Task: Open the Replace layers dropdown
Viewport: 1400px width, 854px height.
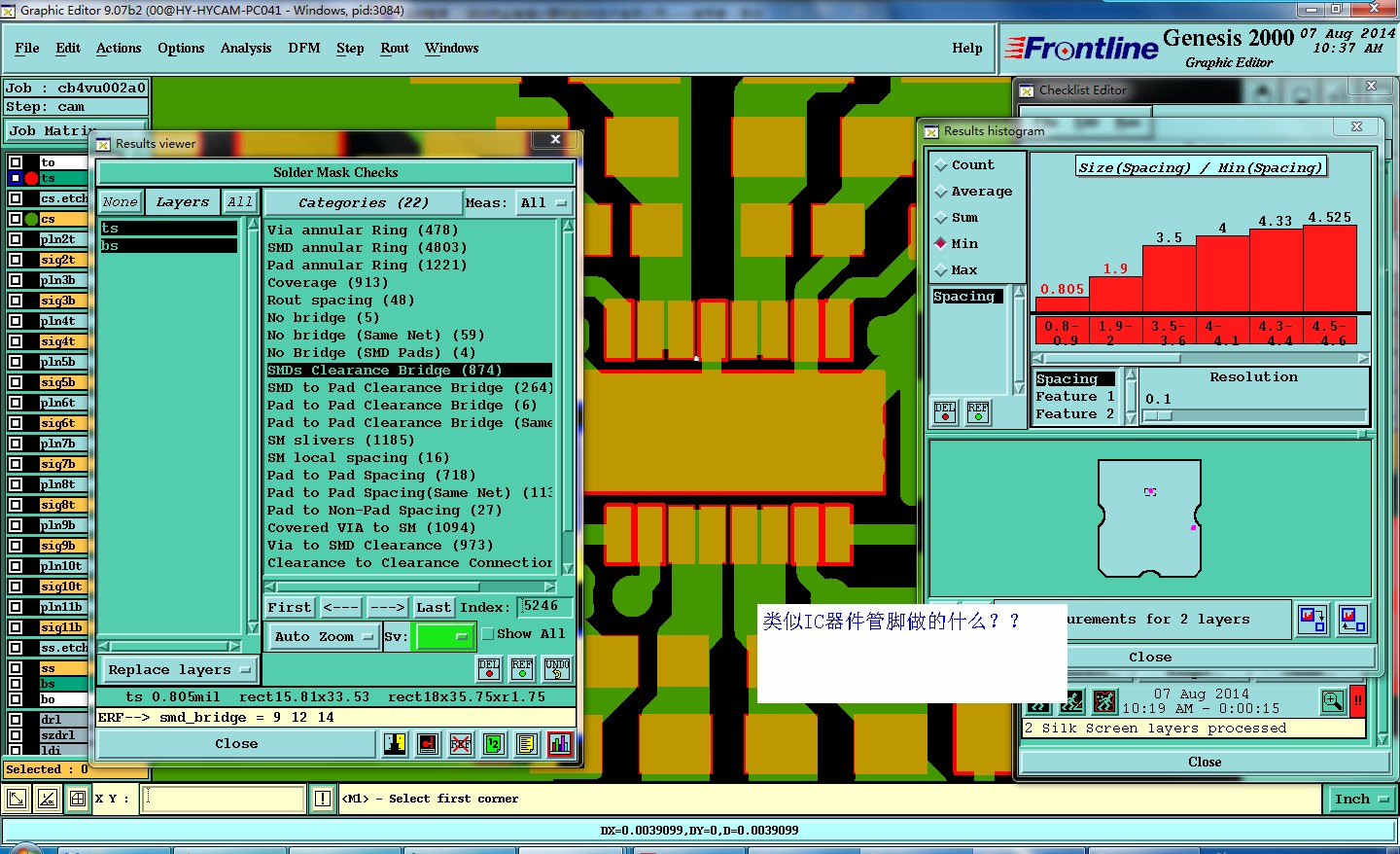Action: 179,670
